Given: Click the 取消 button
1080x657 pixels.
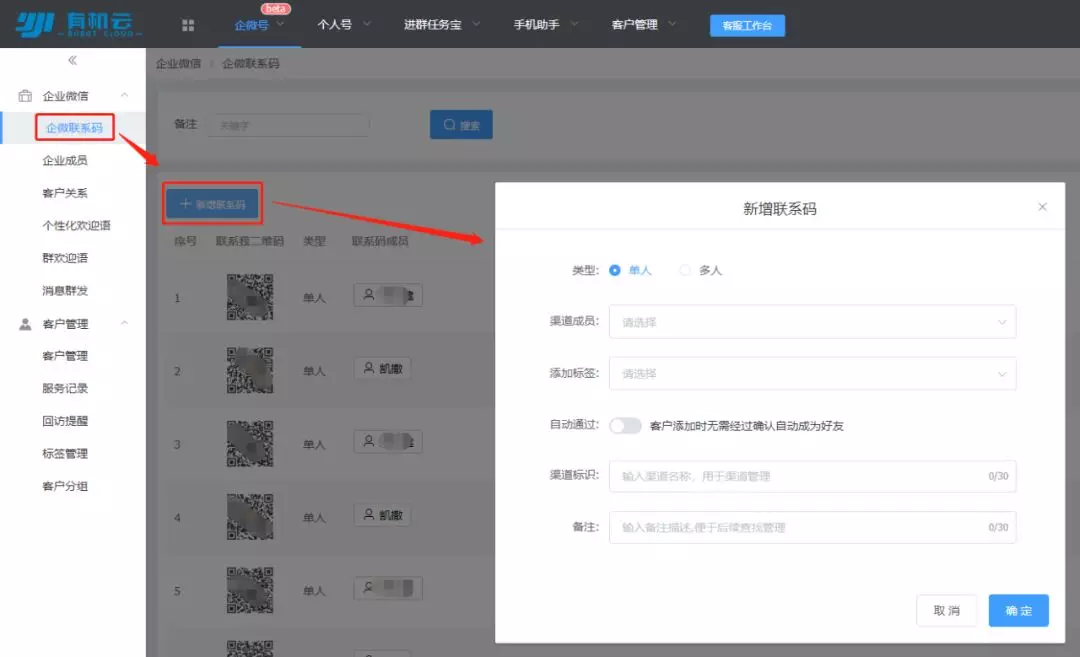Looking at the screenshot, I should click(x=946, y=610).
